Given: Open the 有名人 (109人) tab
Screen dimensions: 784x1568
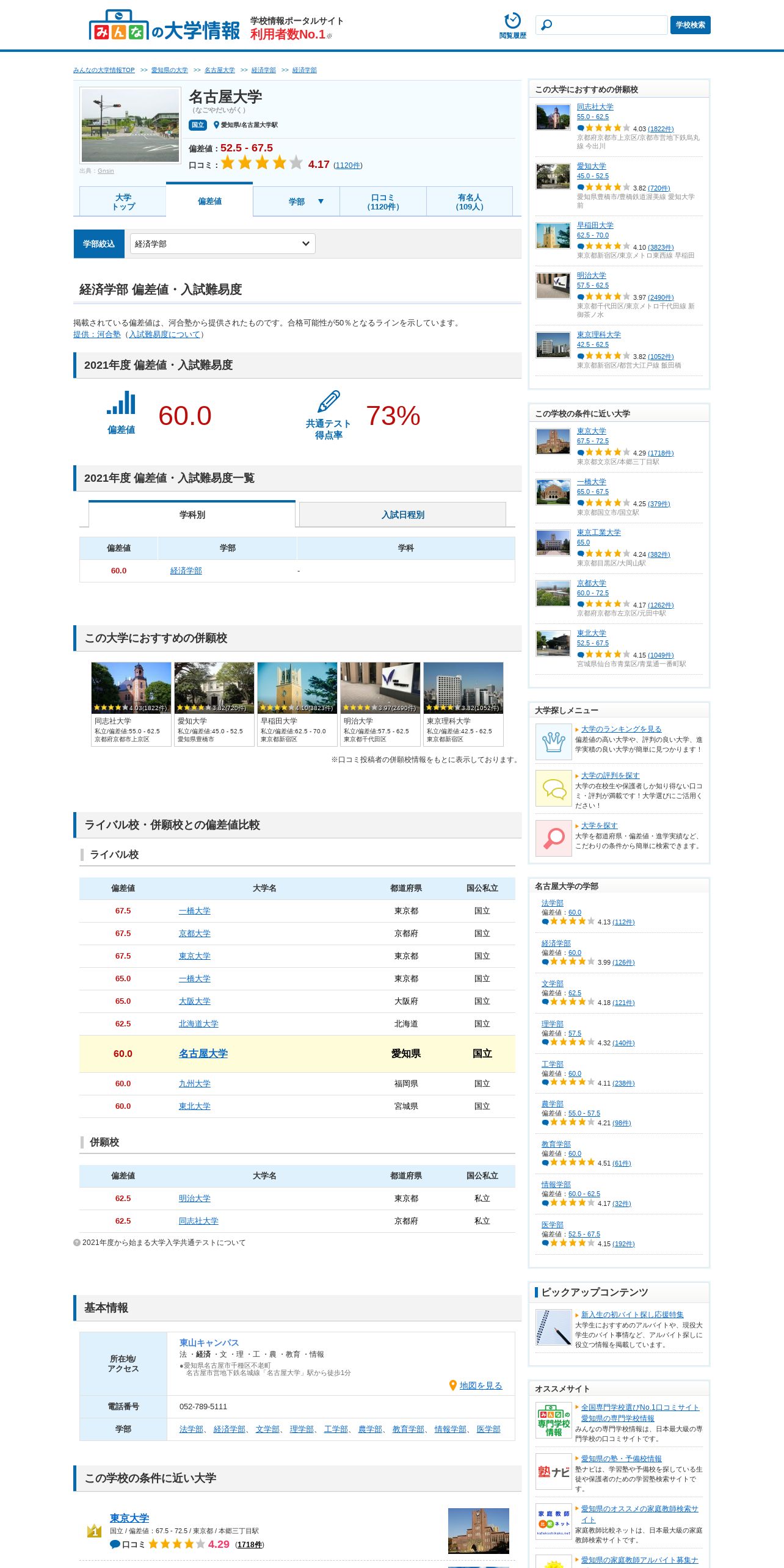Looking at the screenshot, I should [469, 201].
